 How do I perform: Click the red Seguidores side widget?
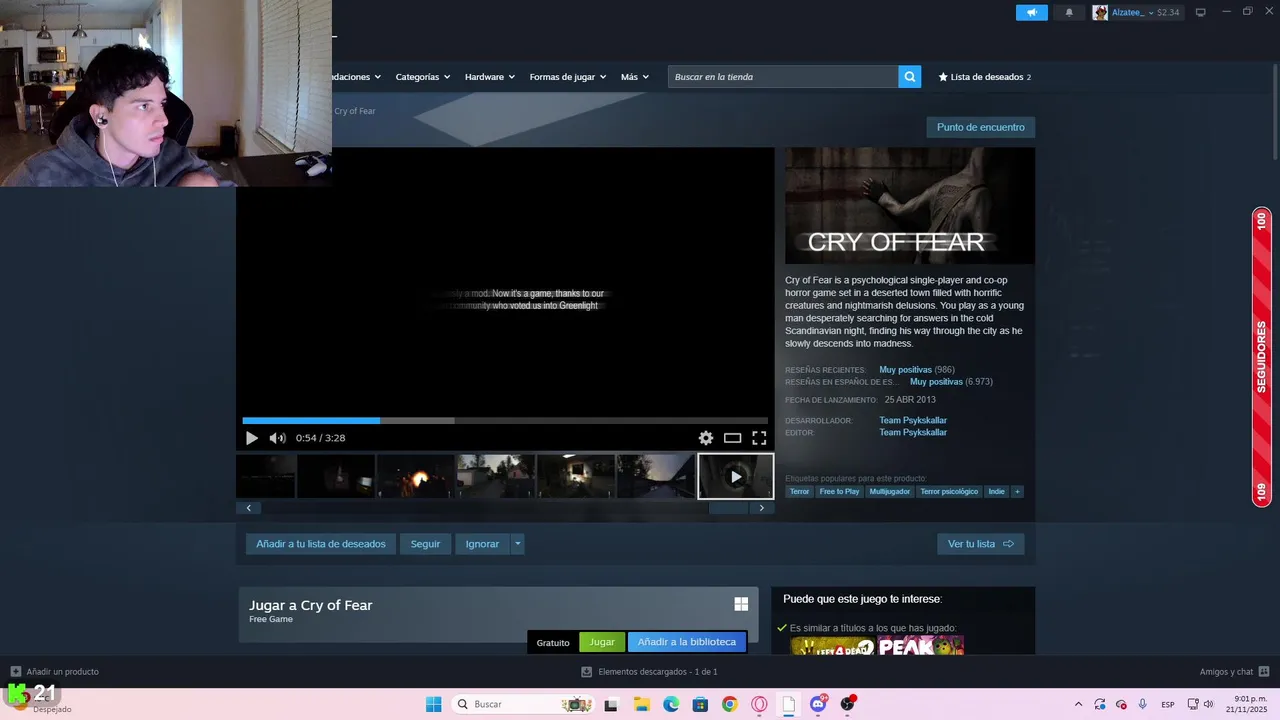[1261, 357]
